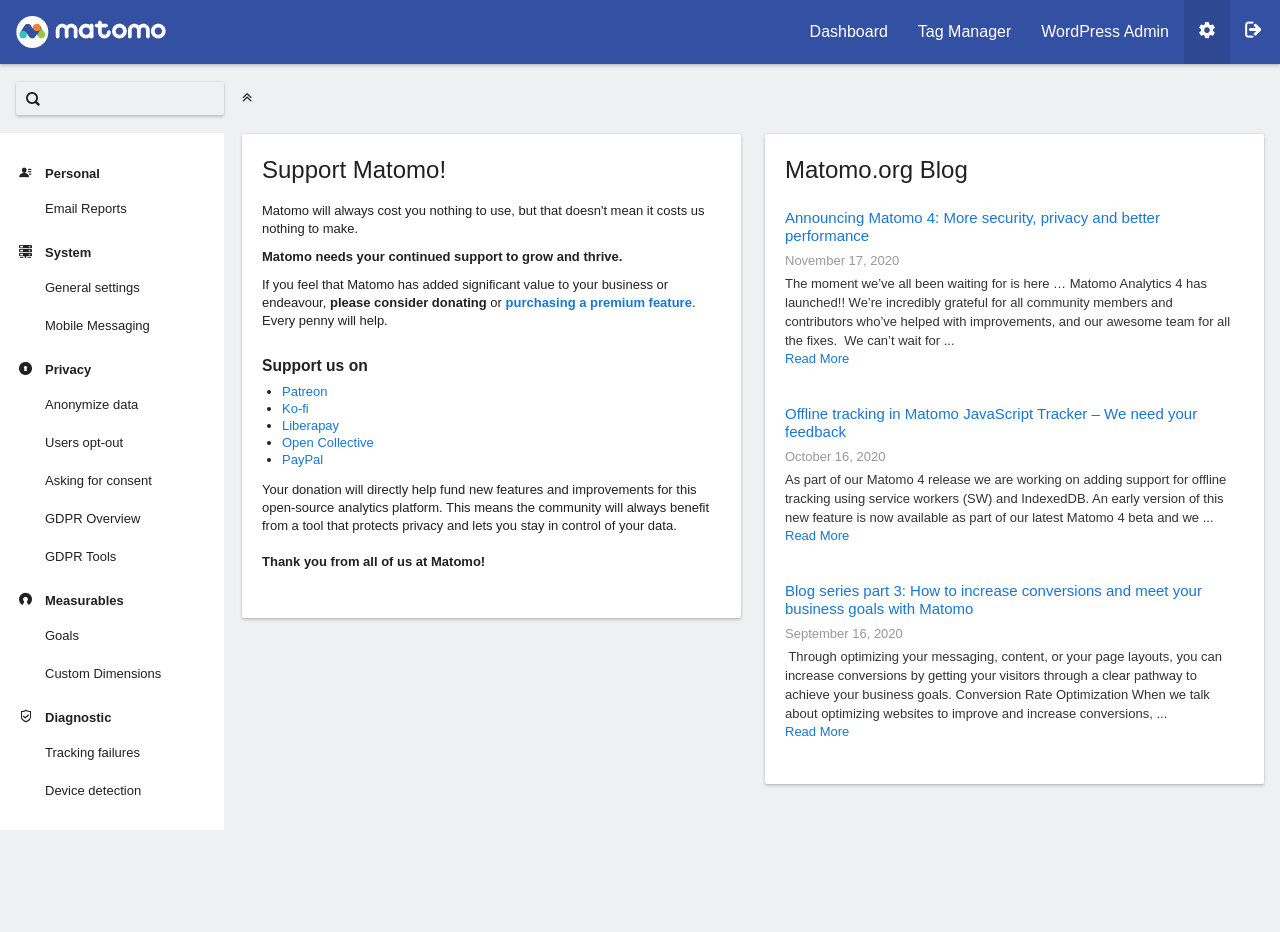Click the Measurables section icon
The image size is (1280, 932).
click(x=26, y=600)
